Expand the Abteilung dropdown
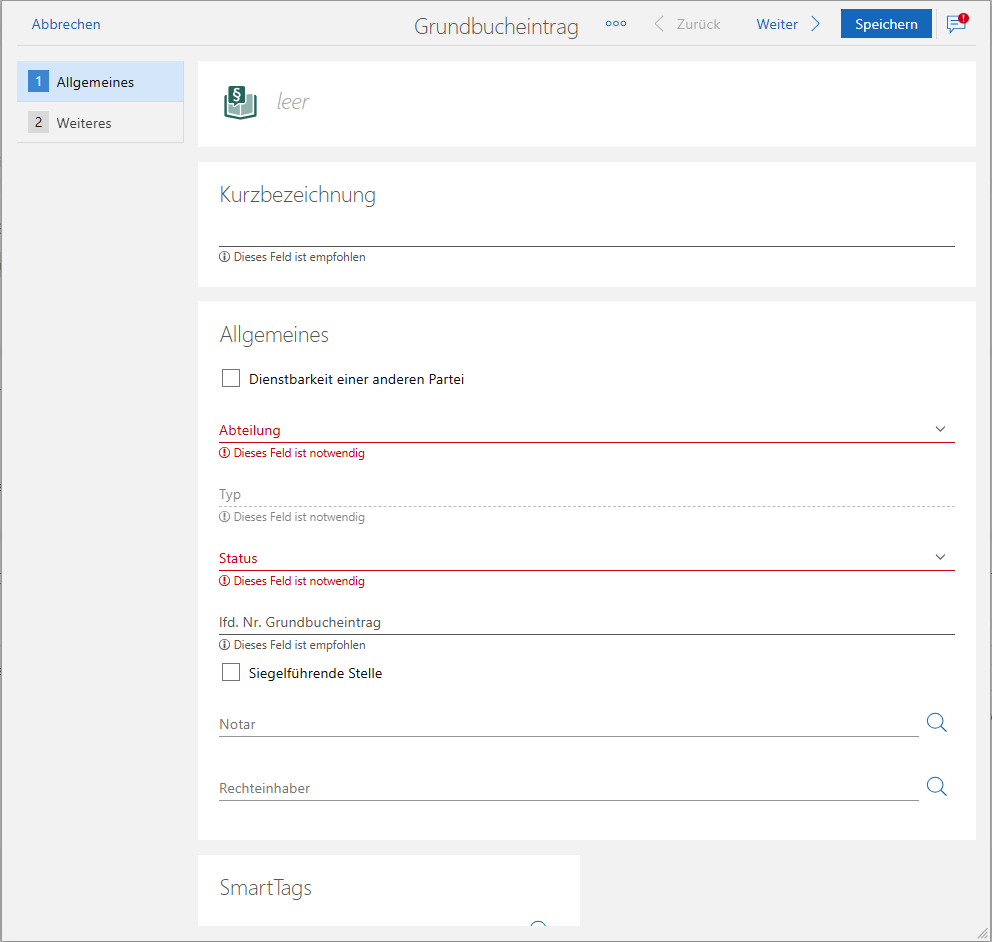Screen dimensions: 992x942 [940, 429]
